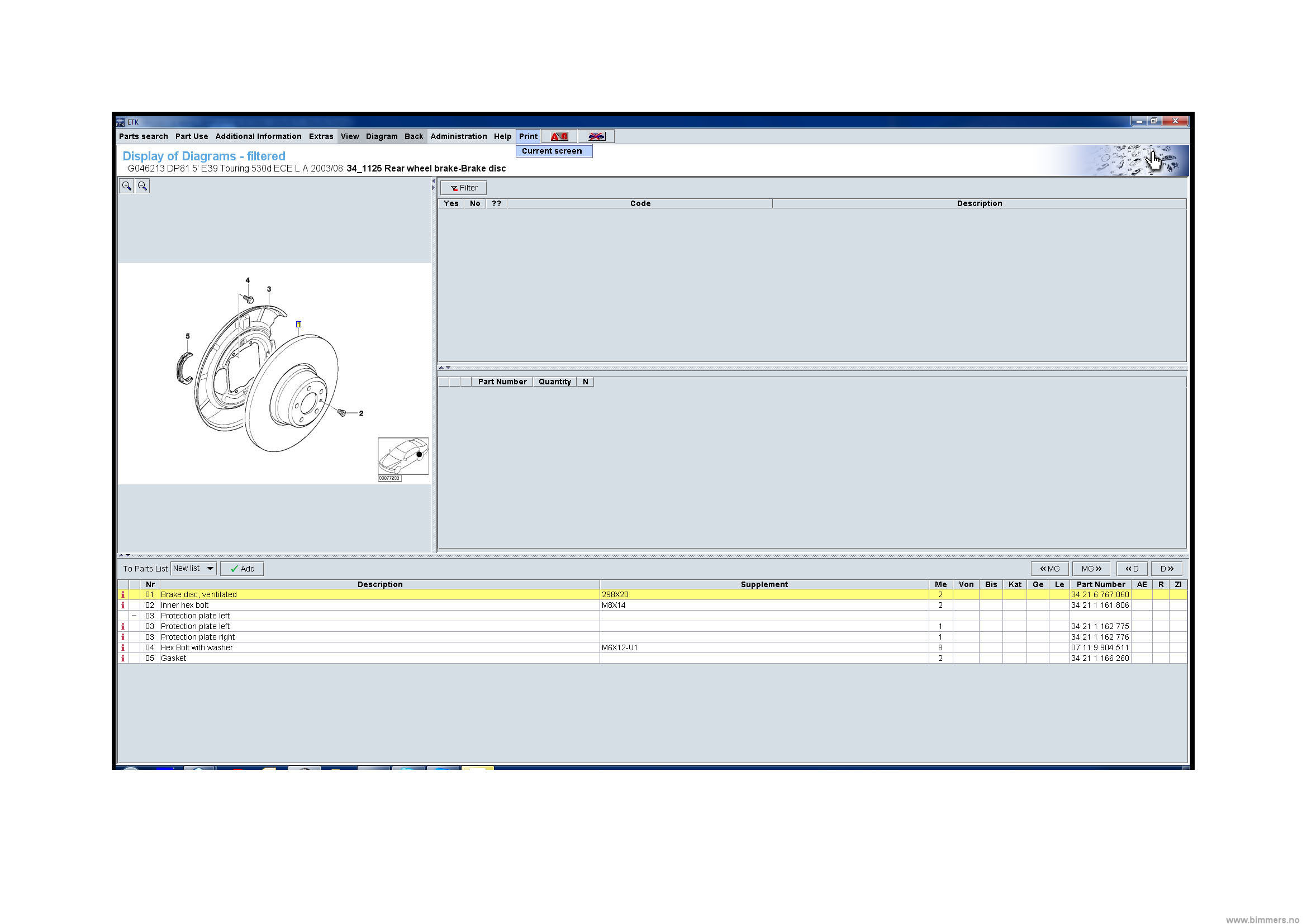Open the Help menu
1307x924 pixels.
[x=503, y=136]
